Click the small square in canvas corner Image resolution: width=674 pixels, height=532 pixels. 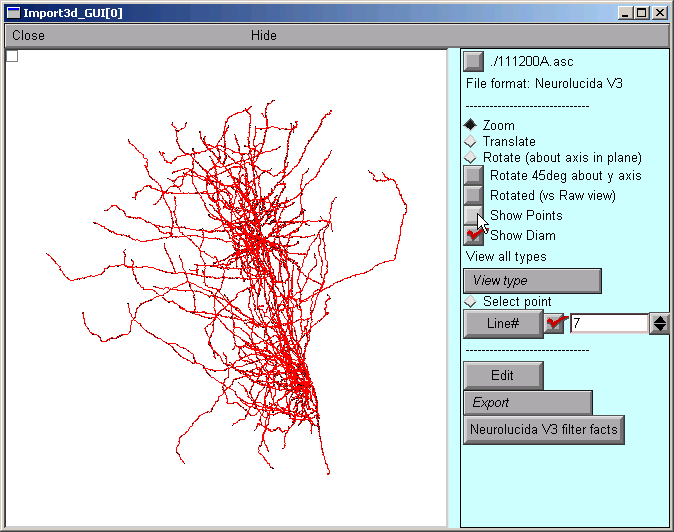tap(12, 56)
